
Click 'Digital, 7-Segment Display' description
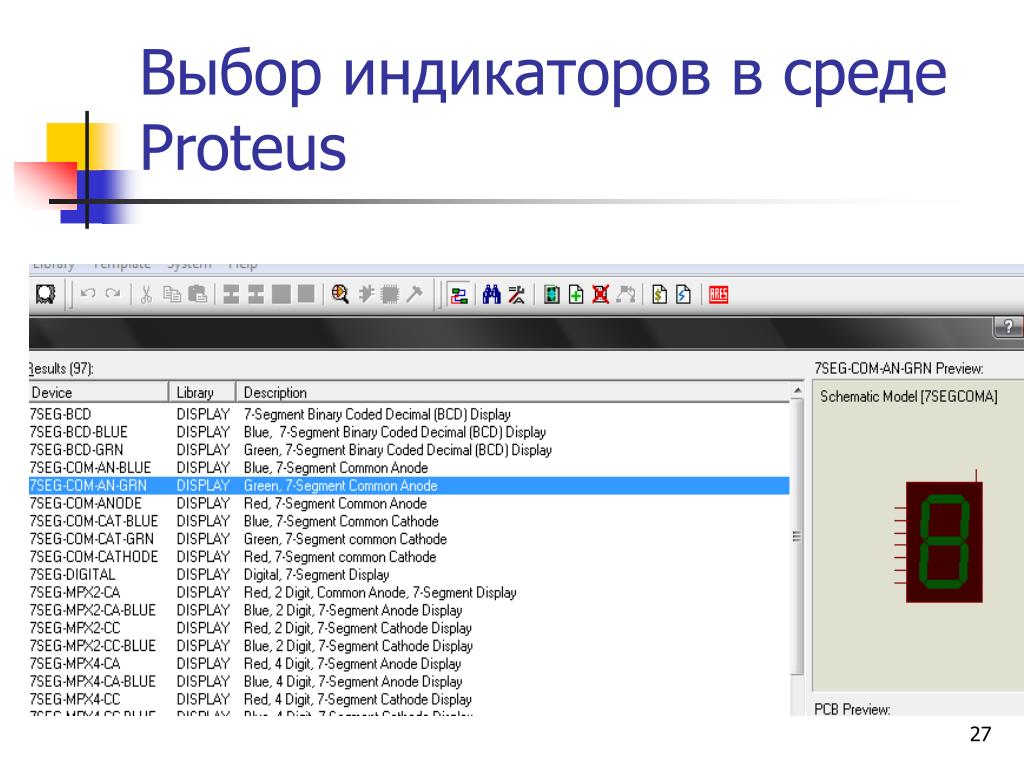[x=316, y=575]
